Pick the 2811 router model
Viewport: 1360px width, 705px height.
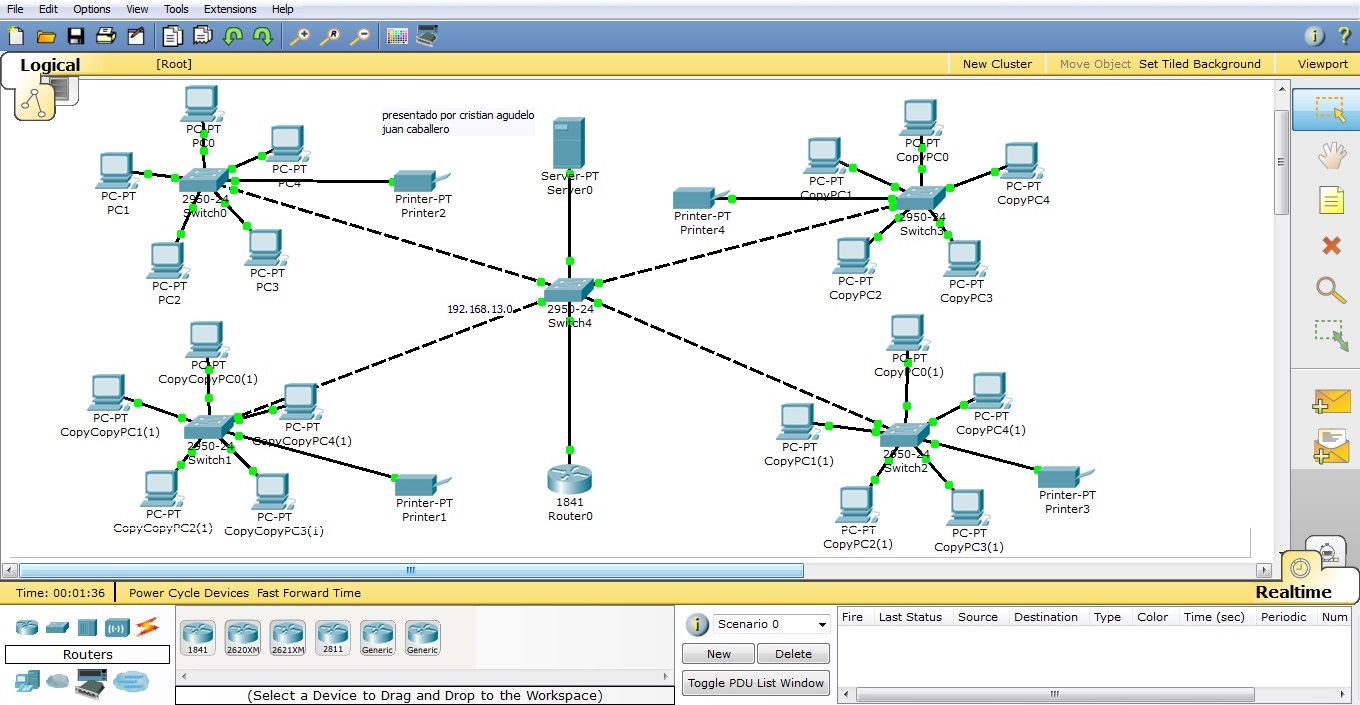click(x=332, y=637)
